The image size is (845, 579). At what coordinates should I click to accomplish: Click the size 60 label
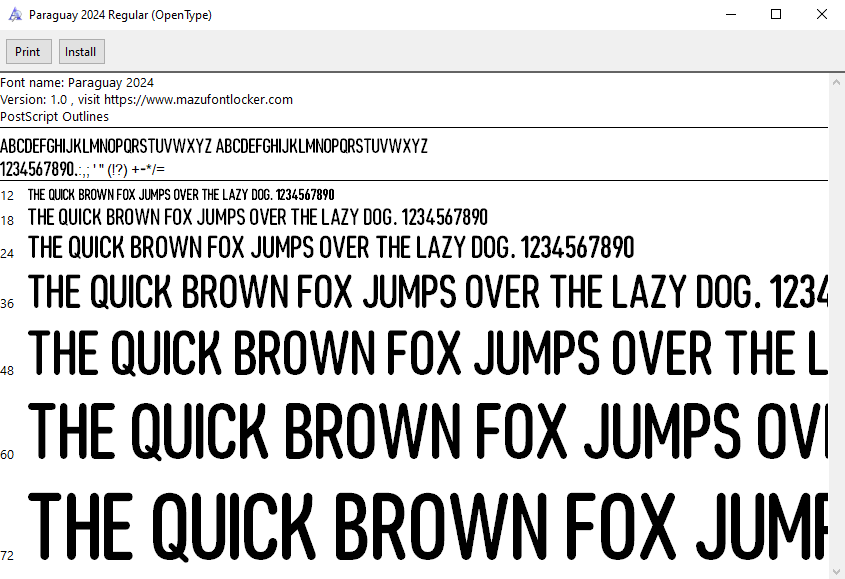click(7, 454)
